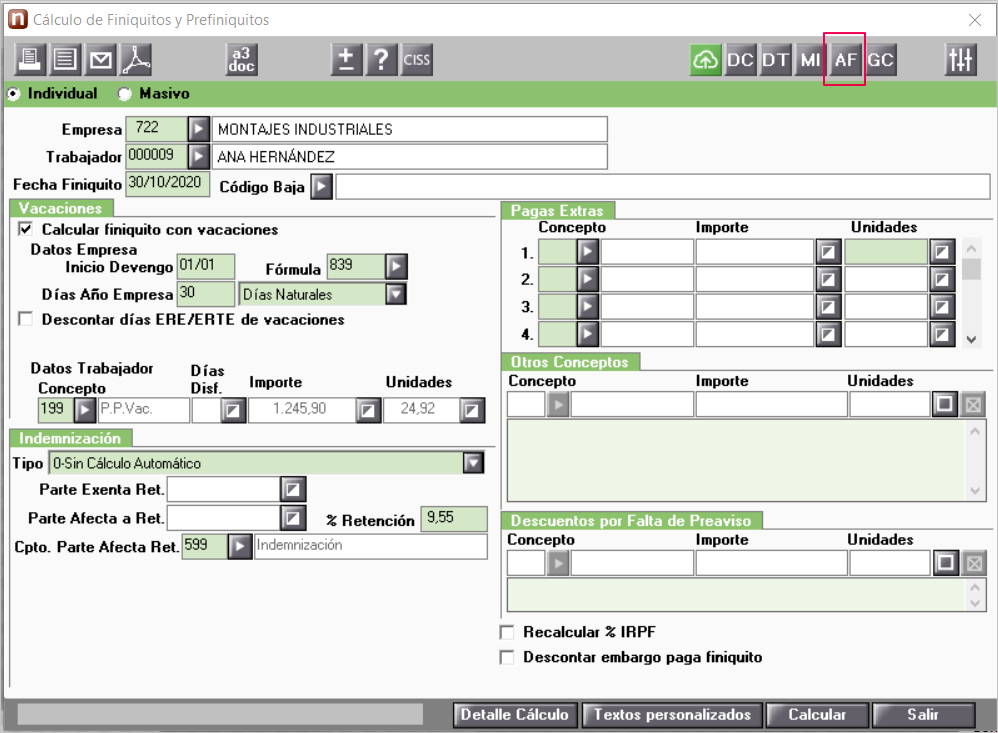Open lookup arrow next to Cpto. 599
The image size is (998, 733).
click(240, 547)
